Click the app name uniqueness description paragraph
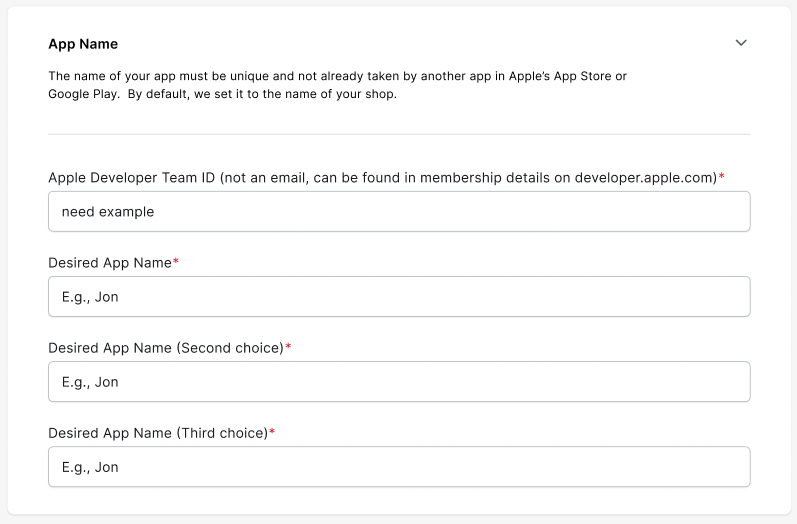Viewport: 797px width, 524px height. click(x=337, y=85)
